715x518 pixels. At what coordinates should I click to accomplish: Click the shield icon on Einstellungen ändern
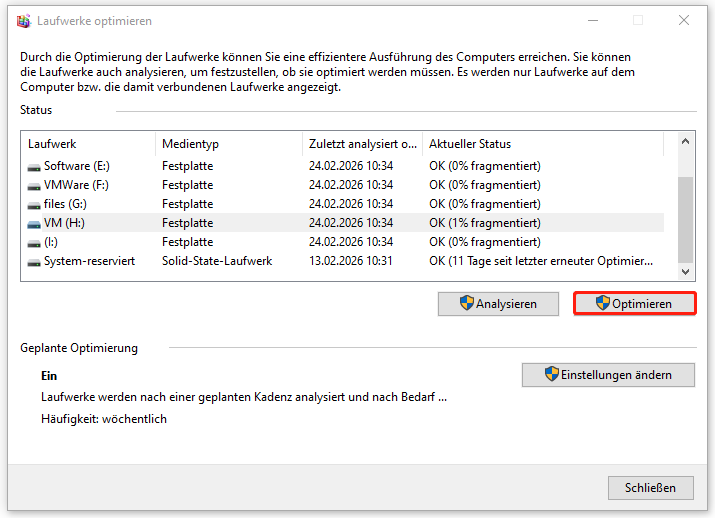coord(551,374)
